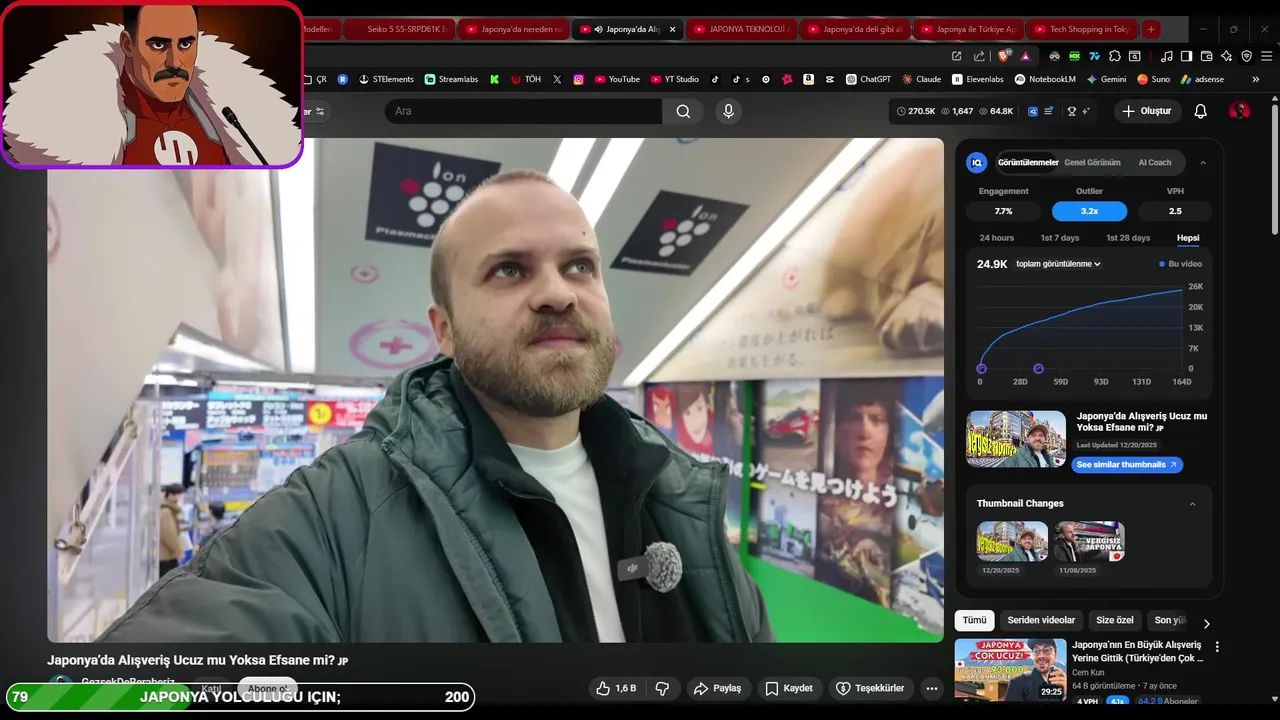This screenshot has width=1280, height=720.
Task: Show more filter chips arrow
Action: click(x=1206, y=623)
